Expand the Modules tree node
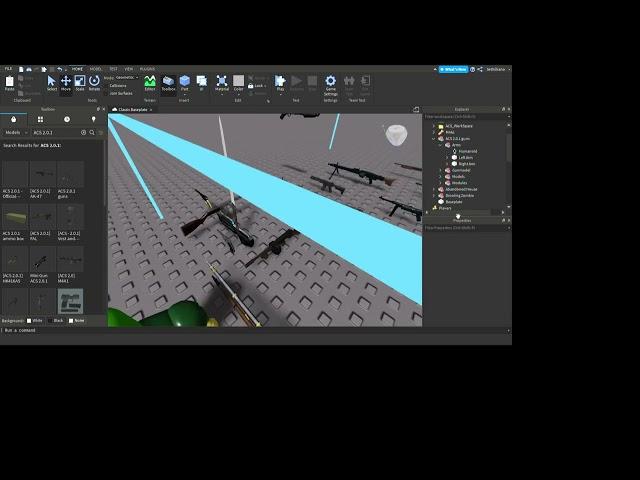The image size is (640, 480). tap(441, 183)
